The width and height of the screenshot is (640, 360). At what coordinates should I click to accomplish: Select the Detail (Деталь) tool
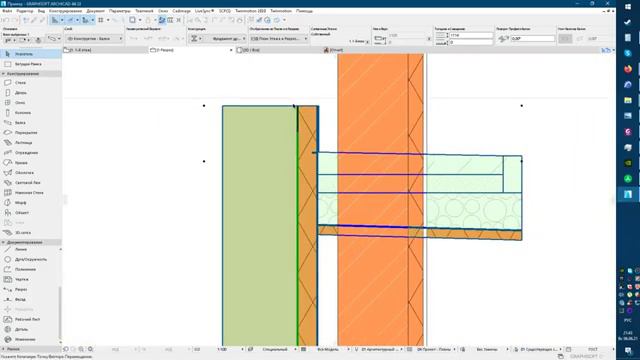point(29,329)
